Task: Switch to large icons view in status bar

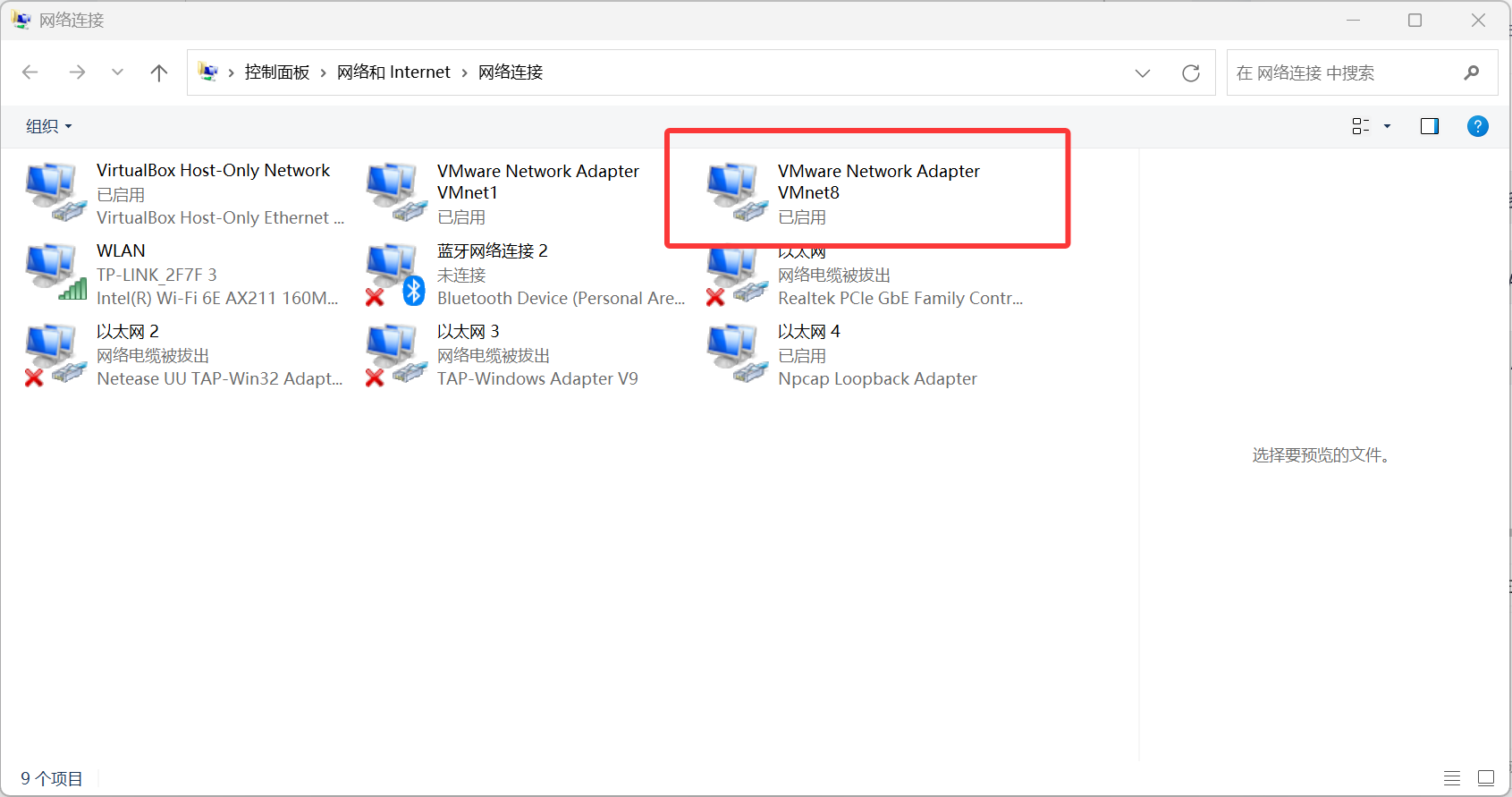Action: click(x=1486, y=778)
